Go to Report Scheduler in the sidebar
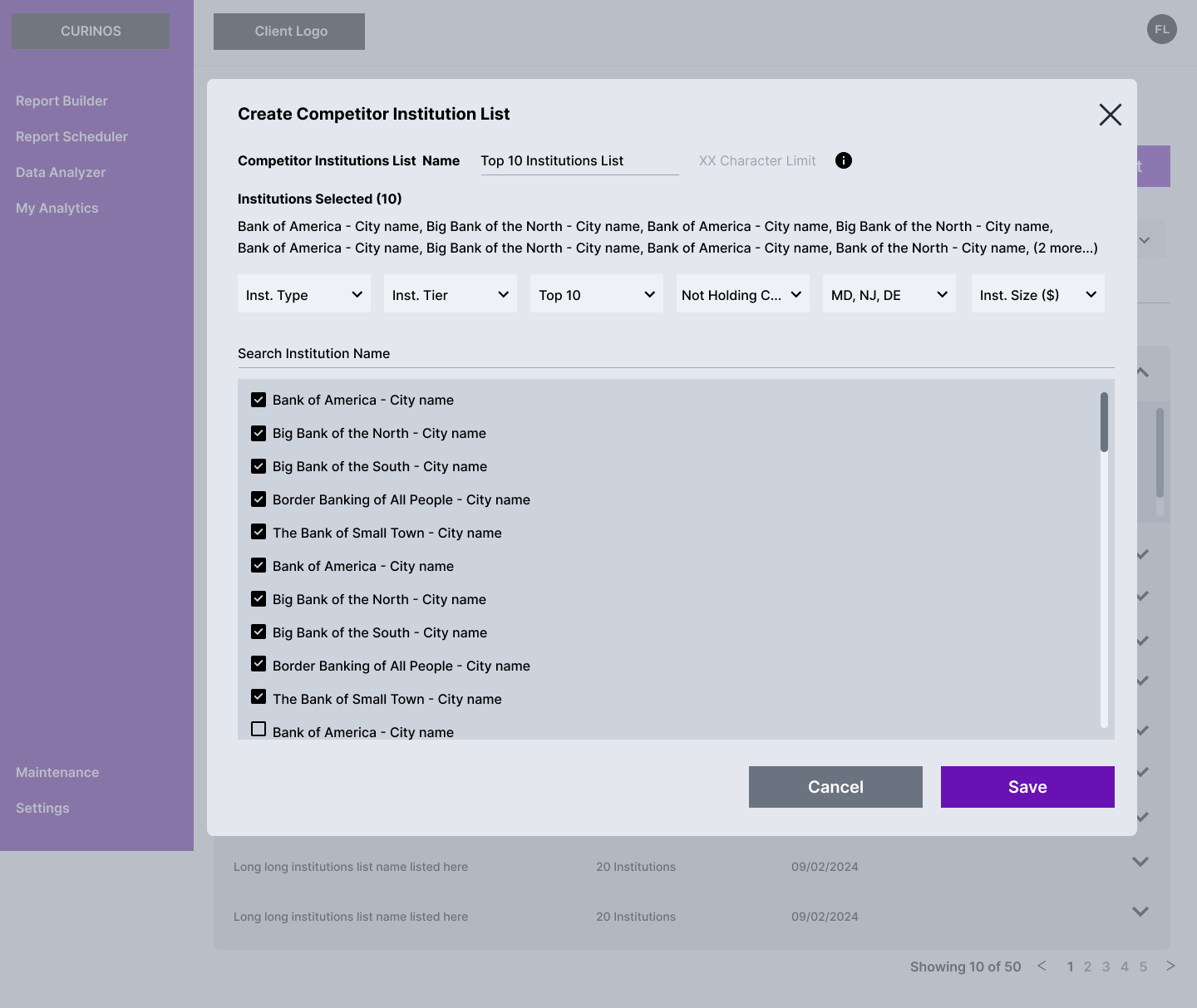 (71, 136)
